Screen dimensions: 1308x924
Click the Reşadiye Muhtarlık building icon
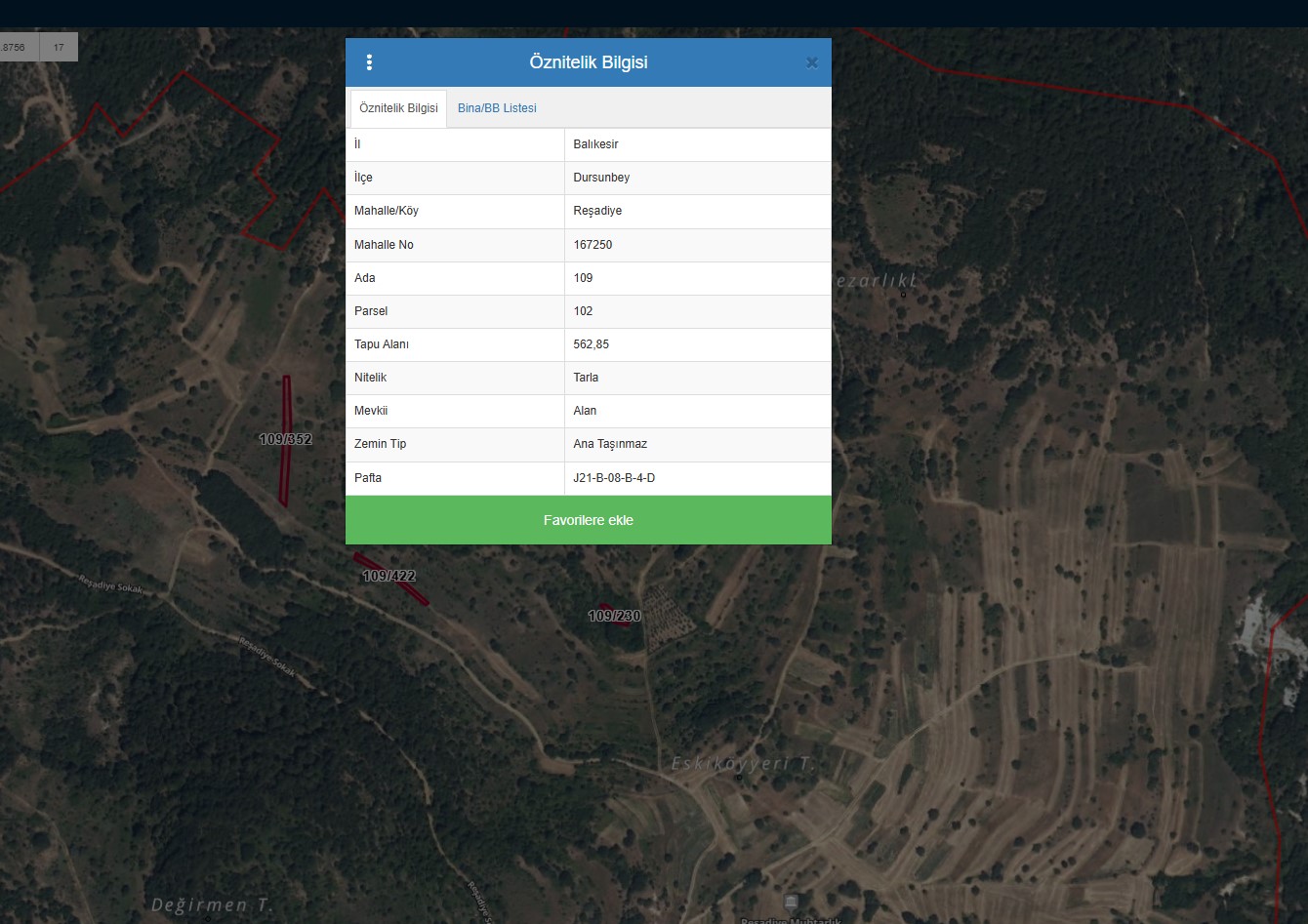point(791,902)
